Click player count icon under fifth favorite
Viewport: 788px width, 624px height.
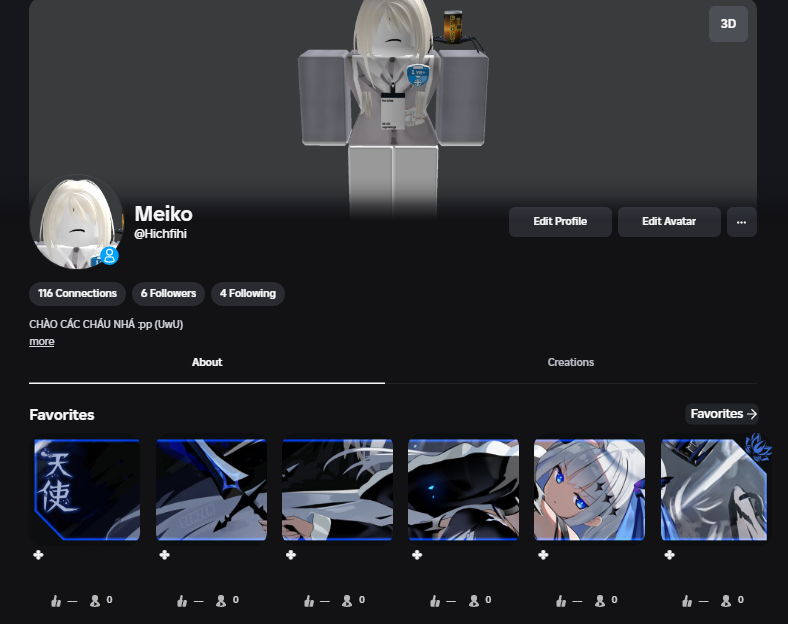pos(600,601)
